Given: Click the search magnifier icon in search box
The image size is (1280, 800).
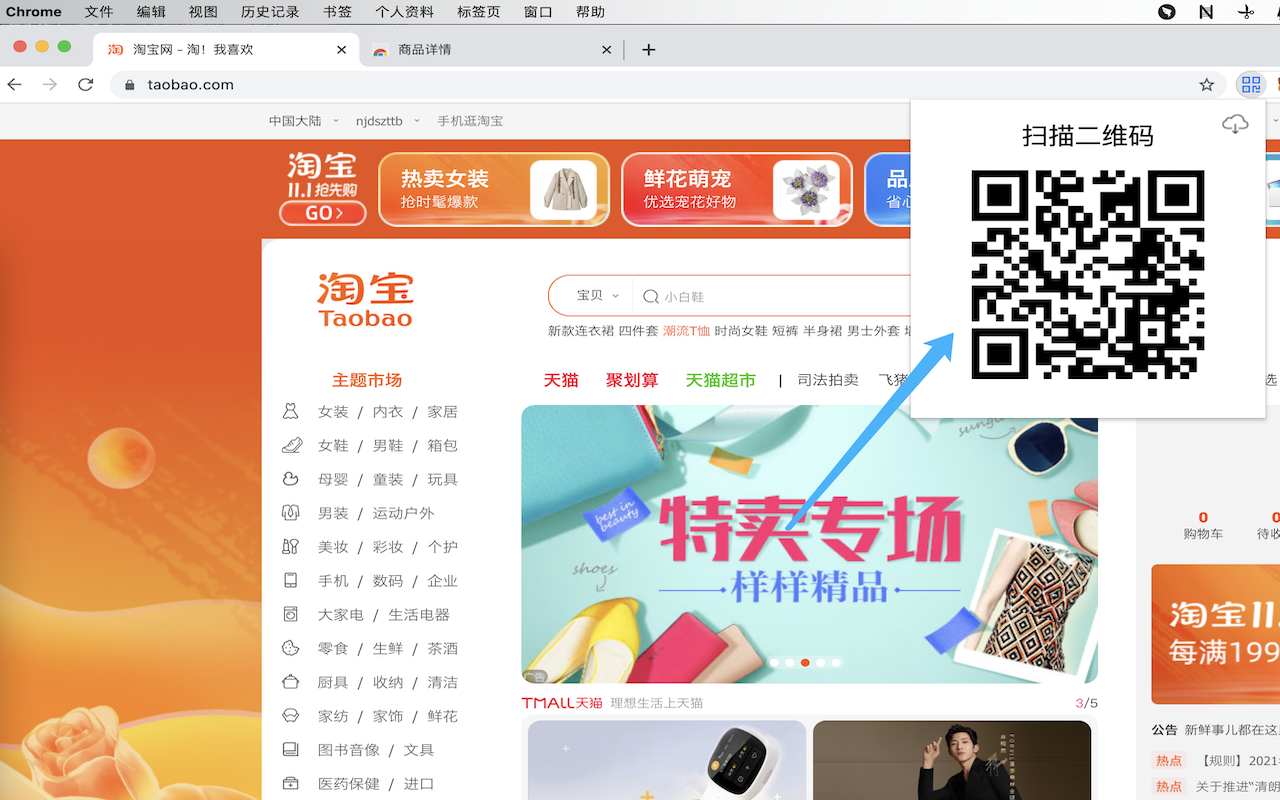Looking at the screenshot, I should [651, 296].
